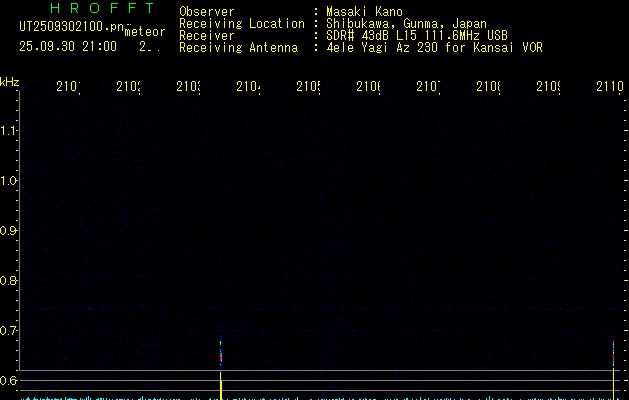
Task: Click the 'Receiving Antenna' field label
Action: click(x=238, y=47)
